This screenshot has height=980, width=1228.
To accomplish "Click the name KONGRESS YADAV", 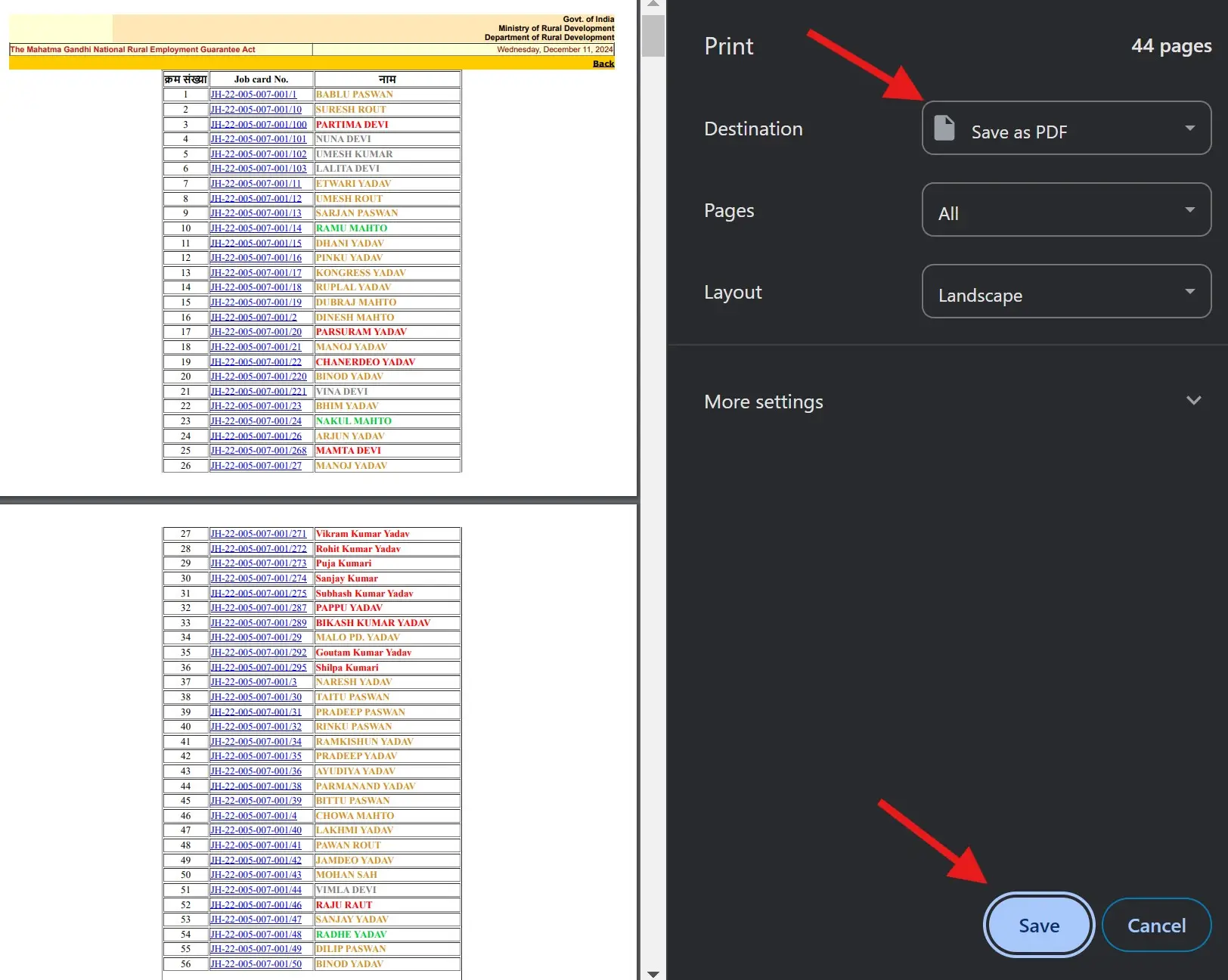I will [361, 273].
